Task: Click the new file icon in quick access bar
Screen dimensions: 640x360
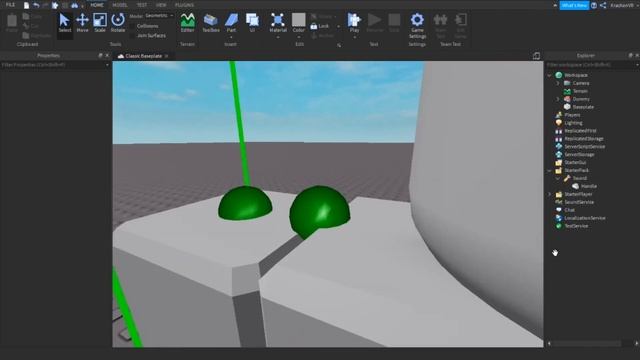Action: click(27, 5)
